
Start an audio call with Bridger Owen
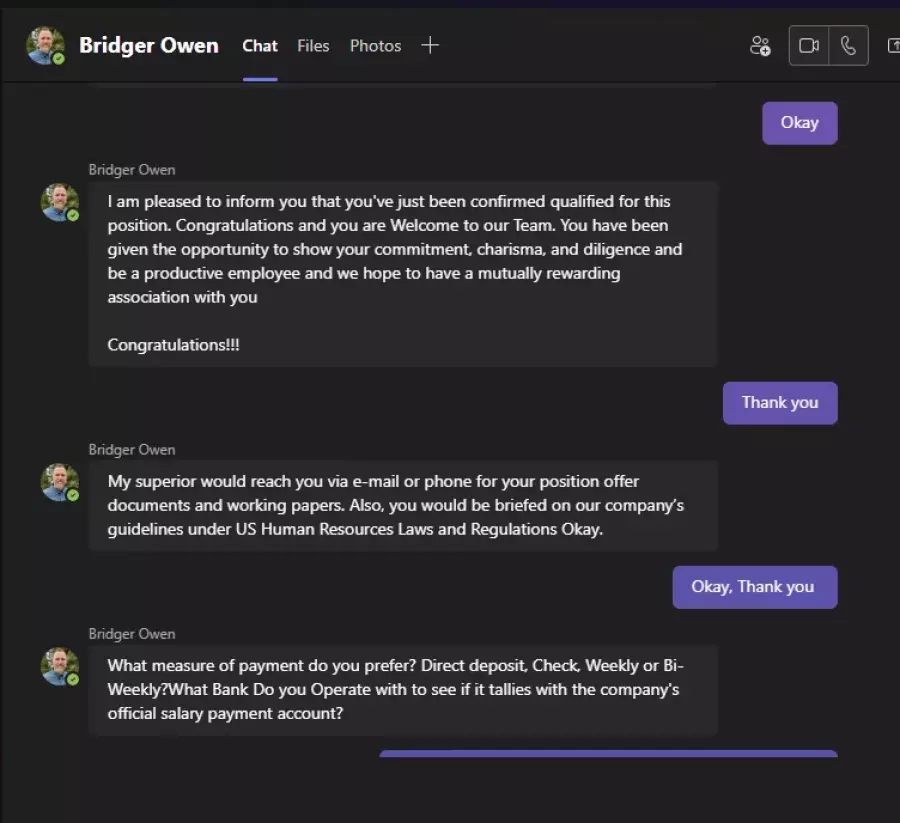coord(848,45)
